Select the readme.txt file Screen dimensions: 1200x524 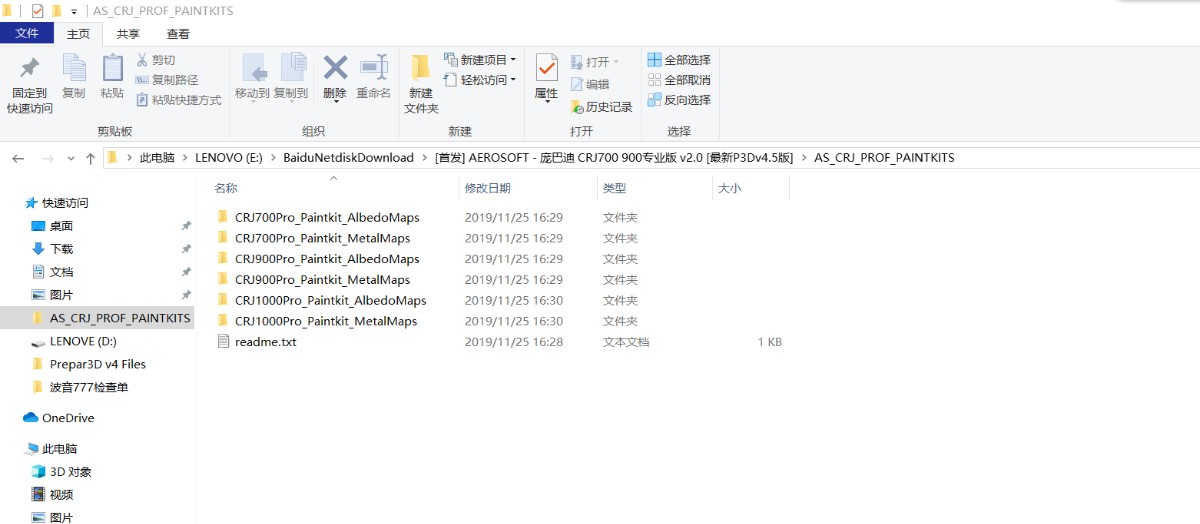pyautogui.click(x=265, y=342)
